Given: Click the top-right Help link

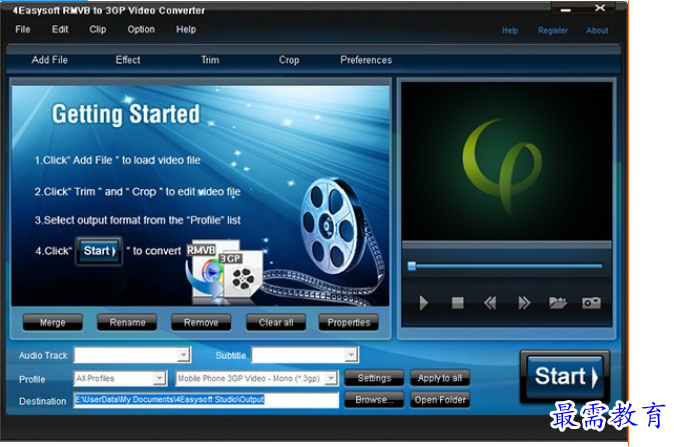Looking at the screenshot, I should (510, 31).
